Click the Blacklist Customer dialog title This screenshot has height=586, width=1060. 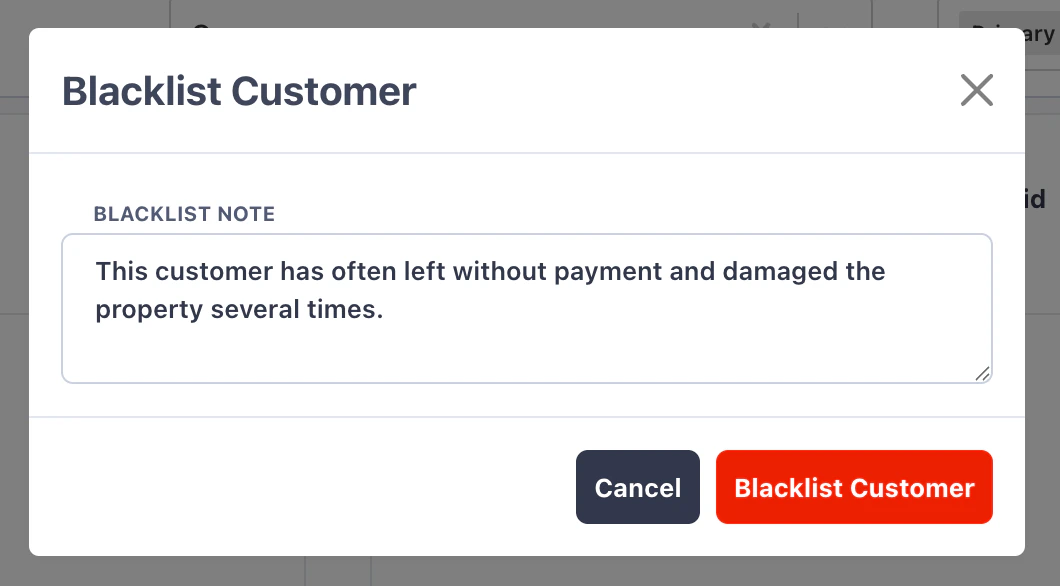tap(239, 91)
